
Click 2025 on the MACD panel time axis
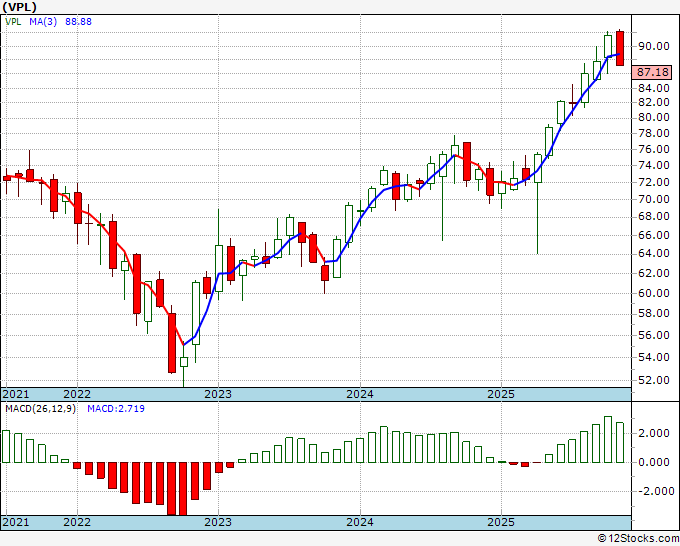click(501, 522)
